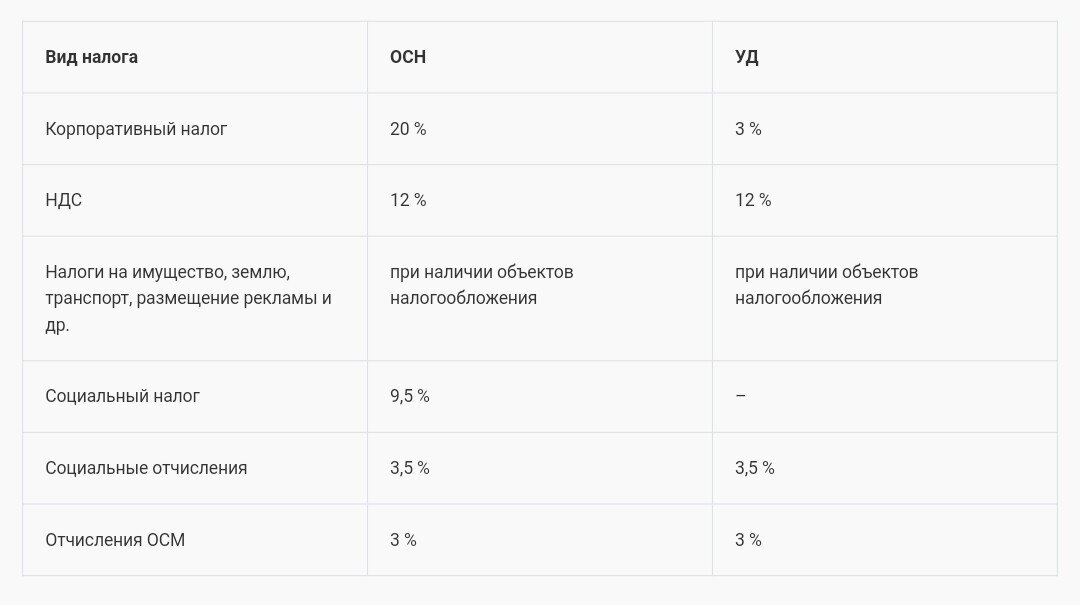Screen dimensions: 1080x605
Task: Click the "НДС" row label
Action: click(x=64, y=200)
